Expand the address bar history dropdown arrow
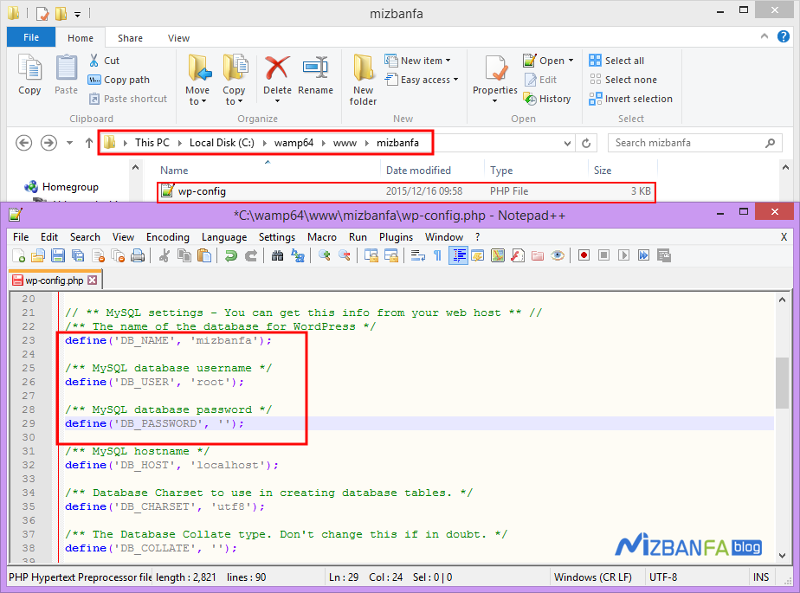Image resolution: width=800 pixels, height=593 pixels. 567,143
